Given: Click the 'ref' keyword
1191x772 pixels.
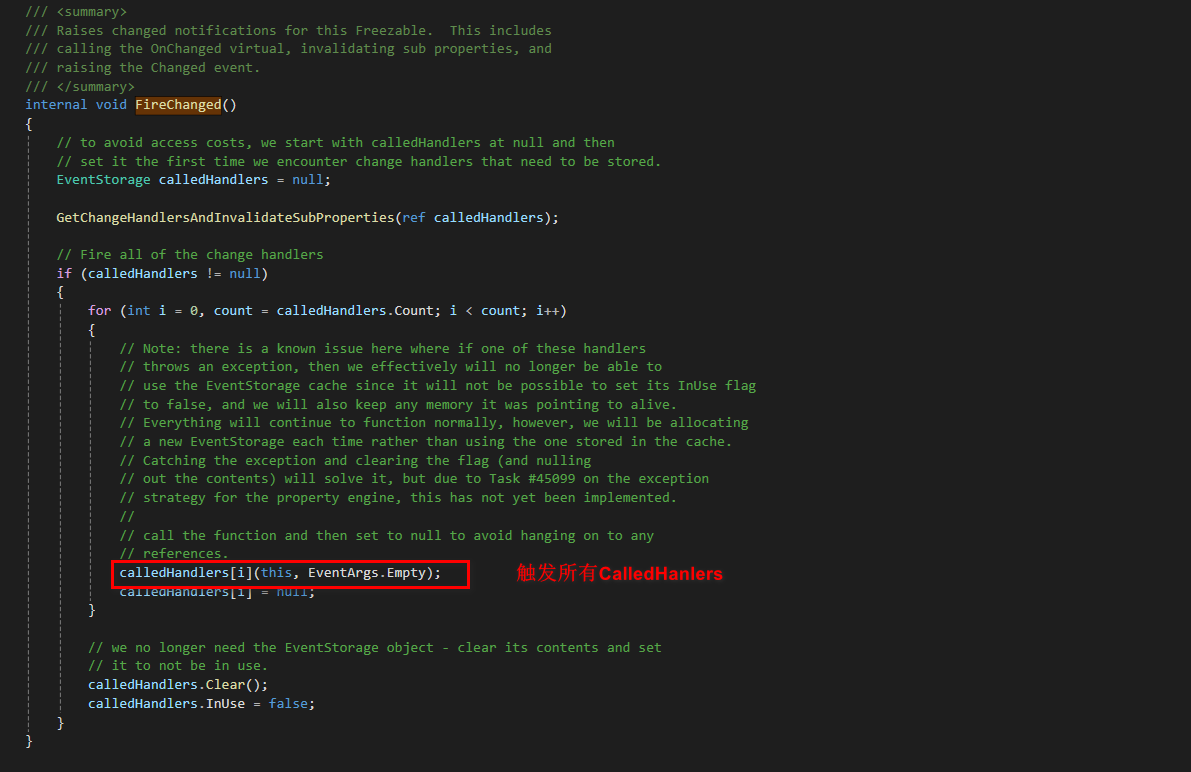Looking at the screenshot, I should (414, 218).
